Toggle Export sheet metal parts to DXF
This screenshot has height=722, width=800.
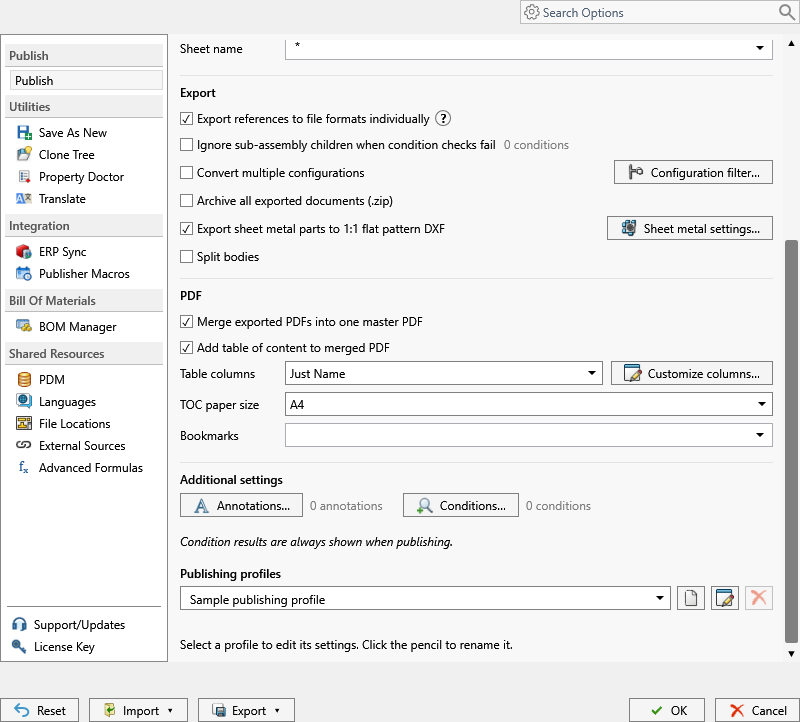(x=187, y=229)
